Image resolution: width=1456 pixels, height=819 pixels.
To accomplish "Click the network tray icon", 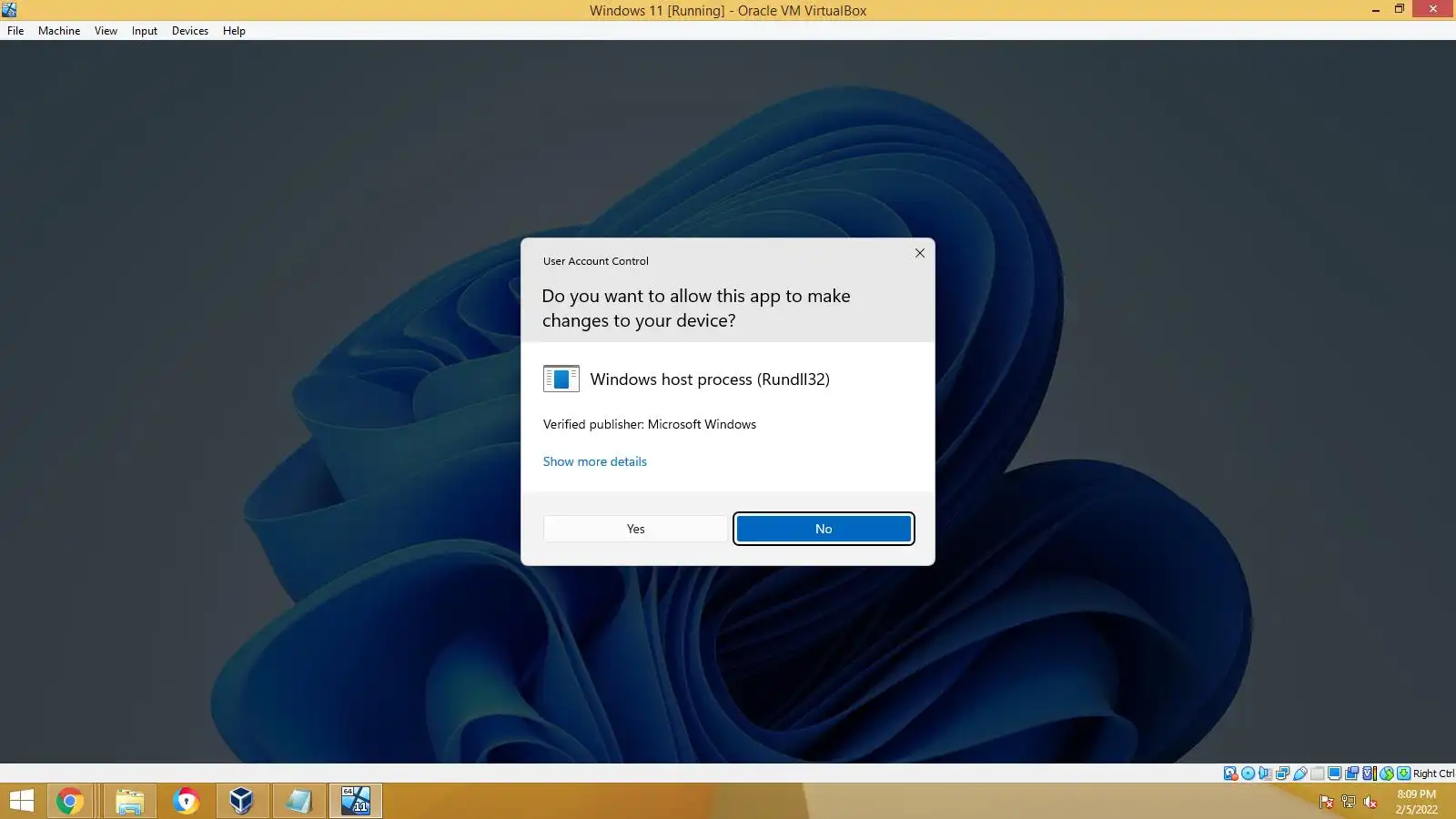I will click(x=1349, y=802).
